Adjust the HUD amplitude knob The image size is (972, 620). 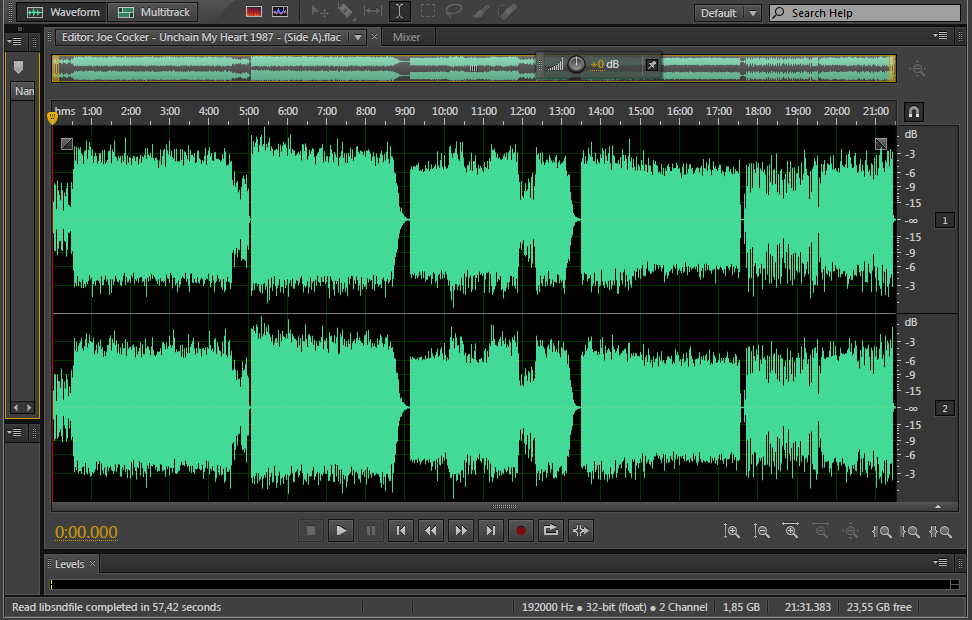click(576, 64)
